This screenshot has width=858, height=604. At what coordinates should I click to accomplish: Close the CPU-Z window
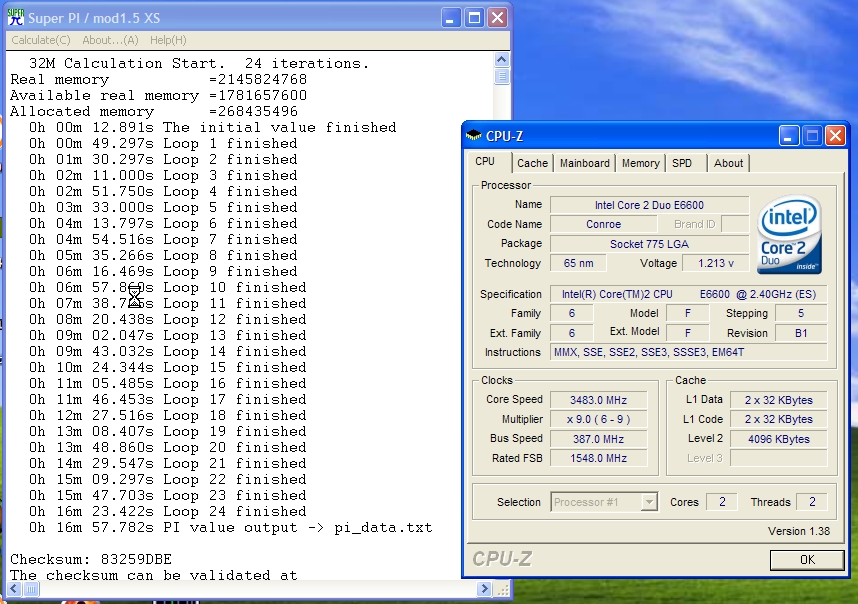click(x=835, y=136)
